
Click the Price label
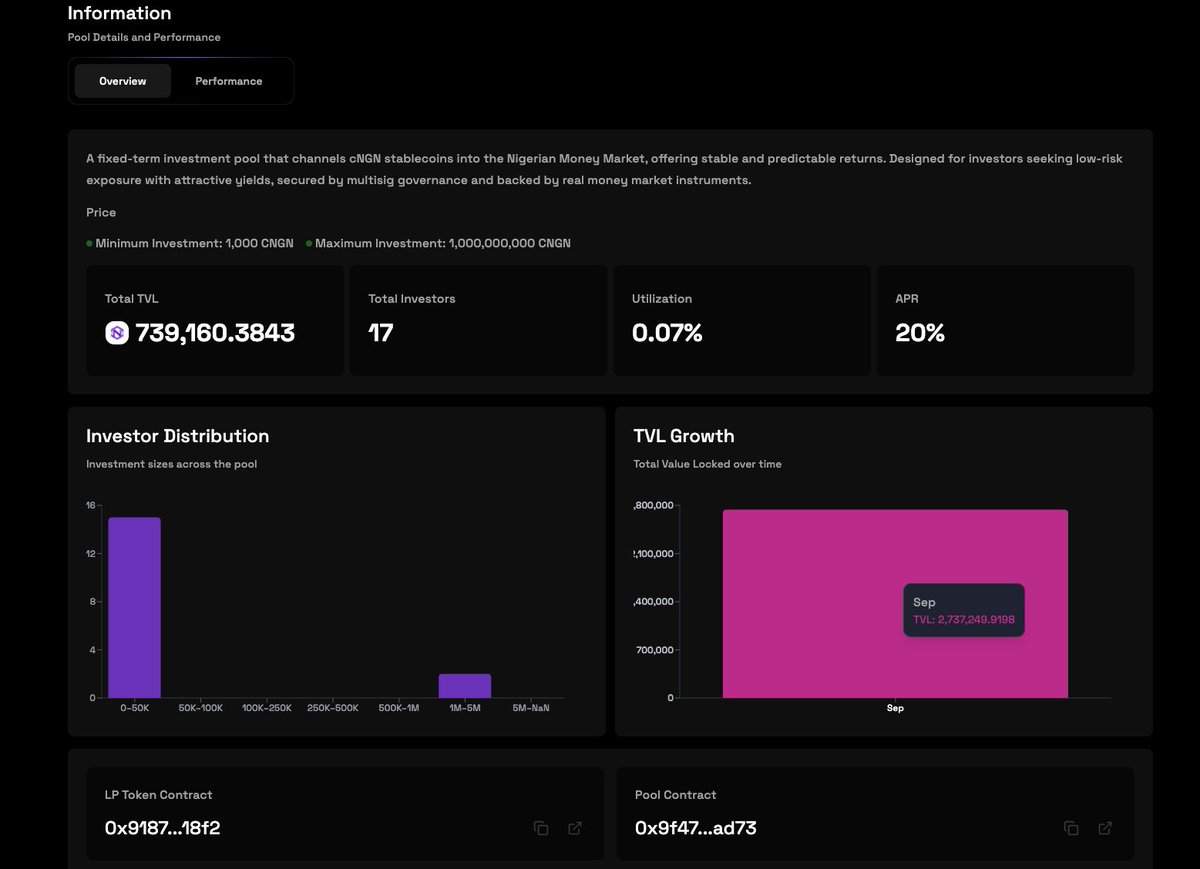[x=101, y=212]
